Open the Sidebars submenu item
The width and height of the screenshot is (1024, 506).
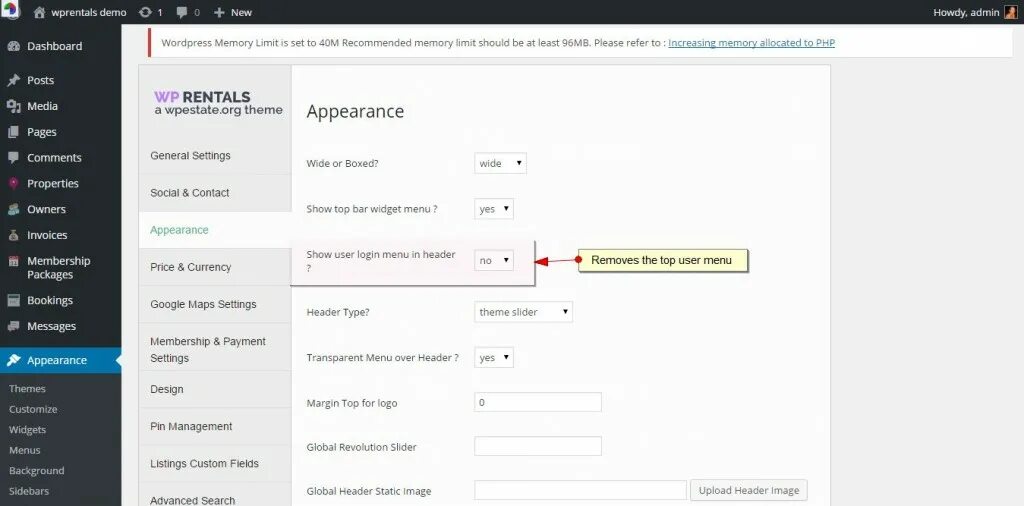coord(29,491)
